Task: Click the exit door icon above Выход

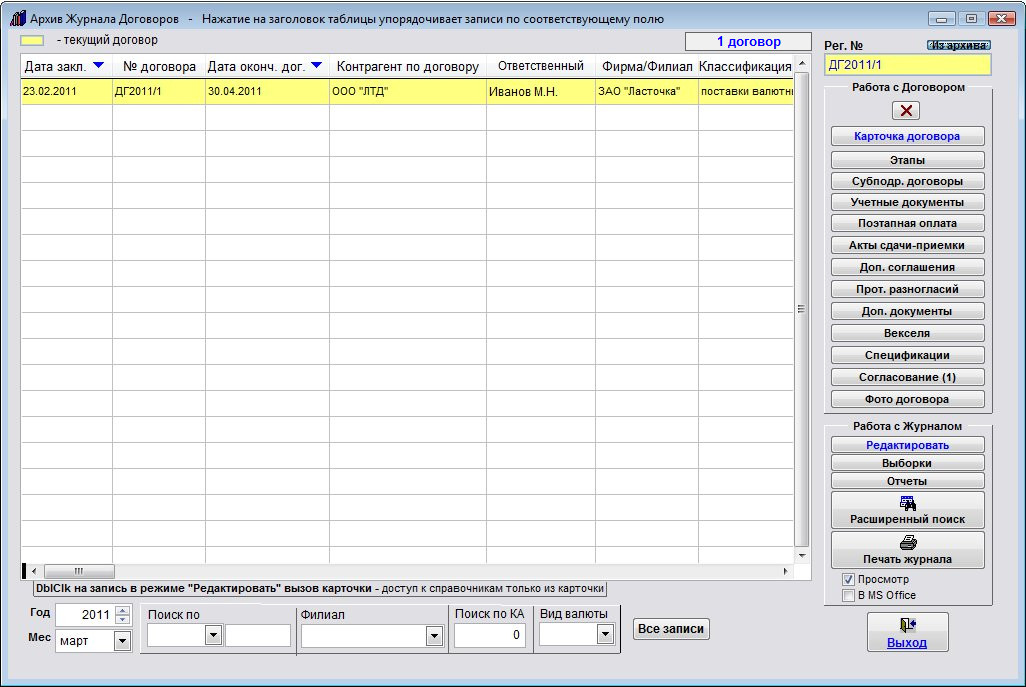Action: [908, 625]
